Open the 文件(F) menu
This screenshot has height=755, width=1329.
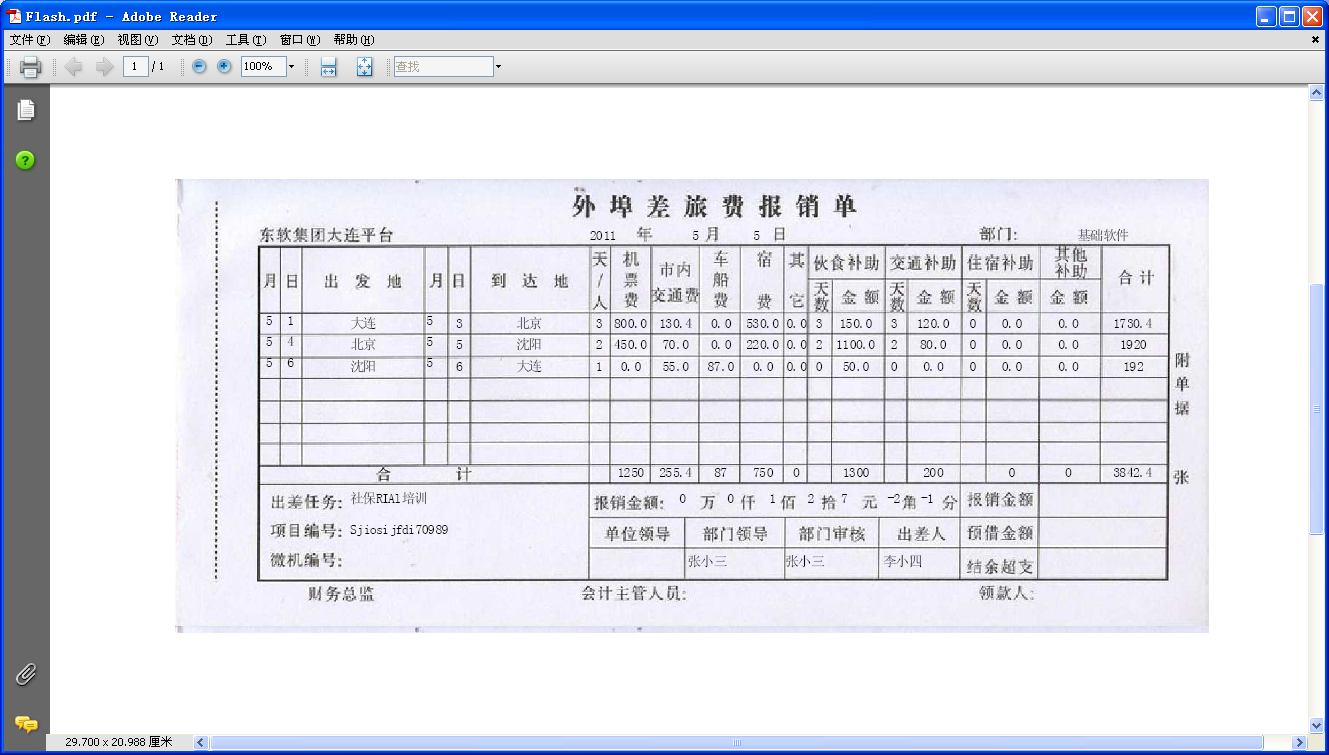click(x=29, y=40)
